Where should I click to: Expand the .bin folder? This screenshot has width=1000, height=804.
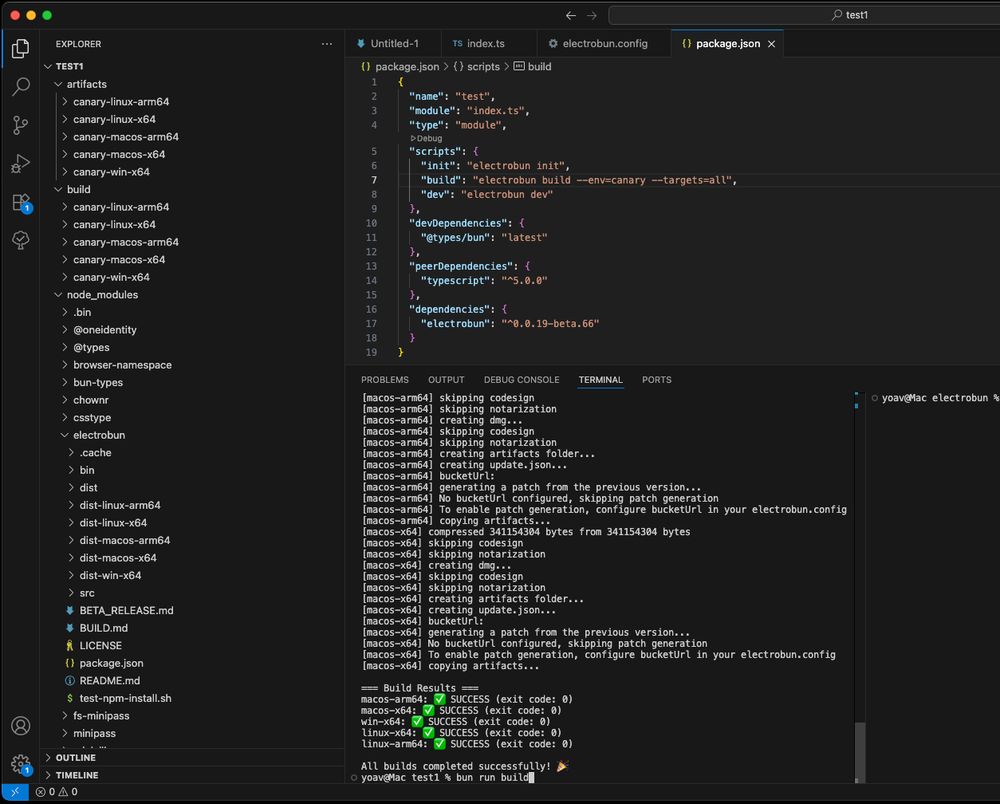191,312
